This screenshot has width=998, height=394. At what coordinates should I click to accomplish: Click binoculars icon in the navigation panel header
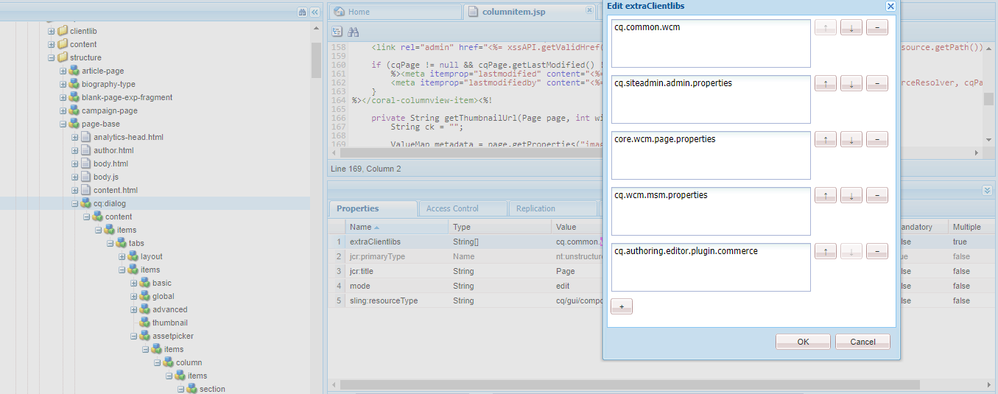click(302, 12)
